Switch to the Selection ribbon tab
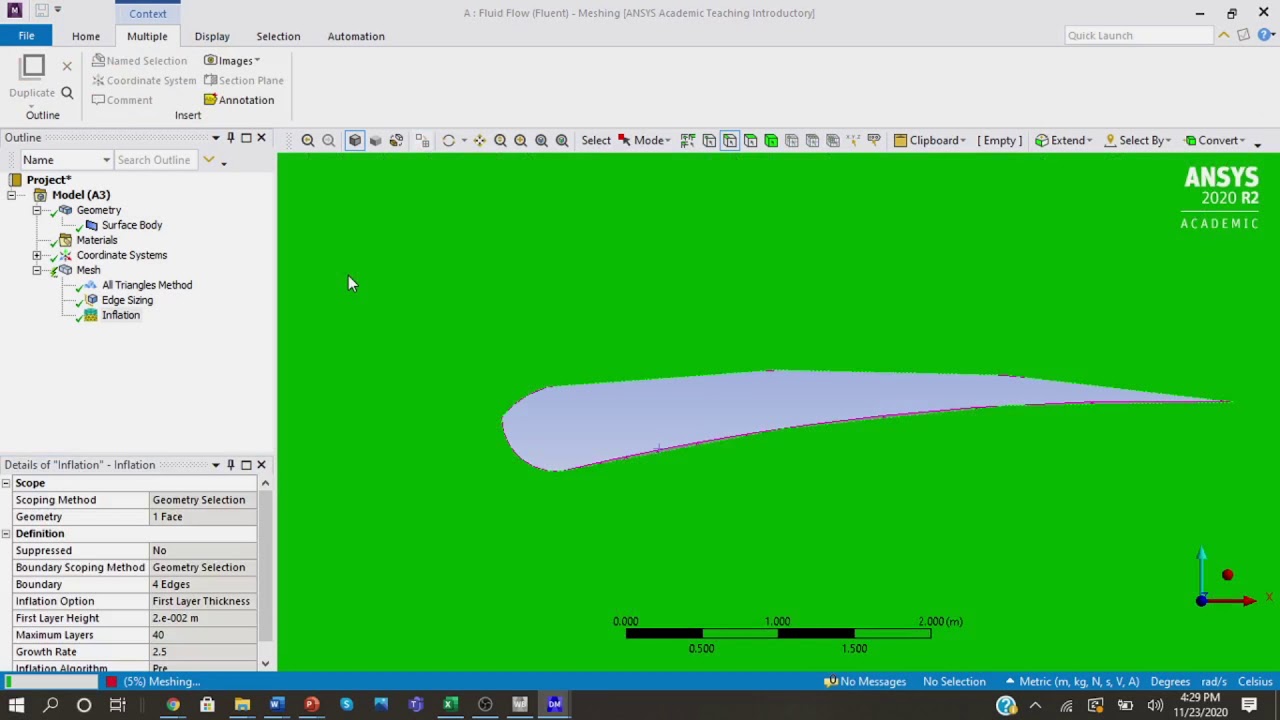This screenshot has width=1280, height=720. (278, 36)
